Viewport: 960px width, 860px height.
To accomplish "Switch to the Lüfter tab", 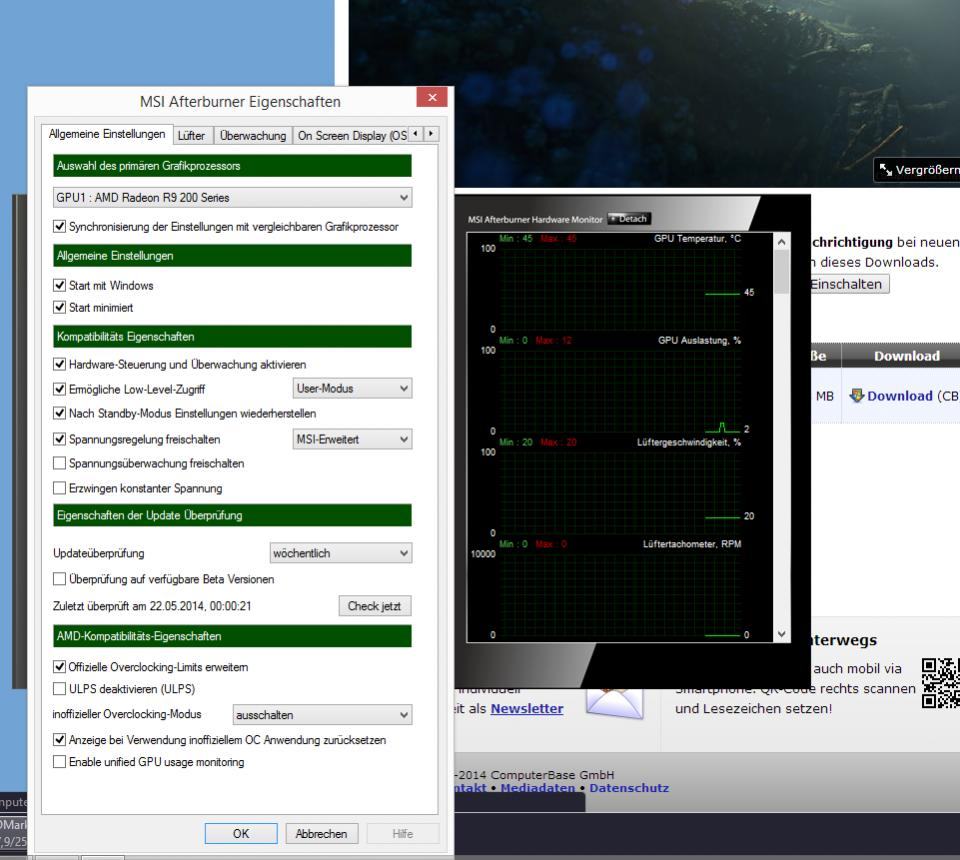I will tap(192, 135).
